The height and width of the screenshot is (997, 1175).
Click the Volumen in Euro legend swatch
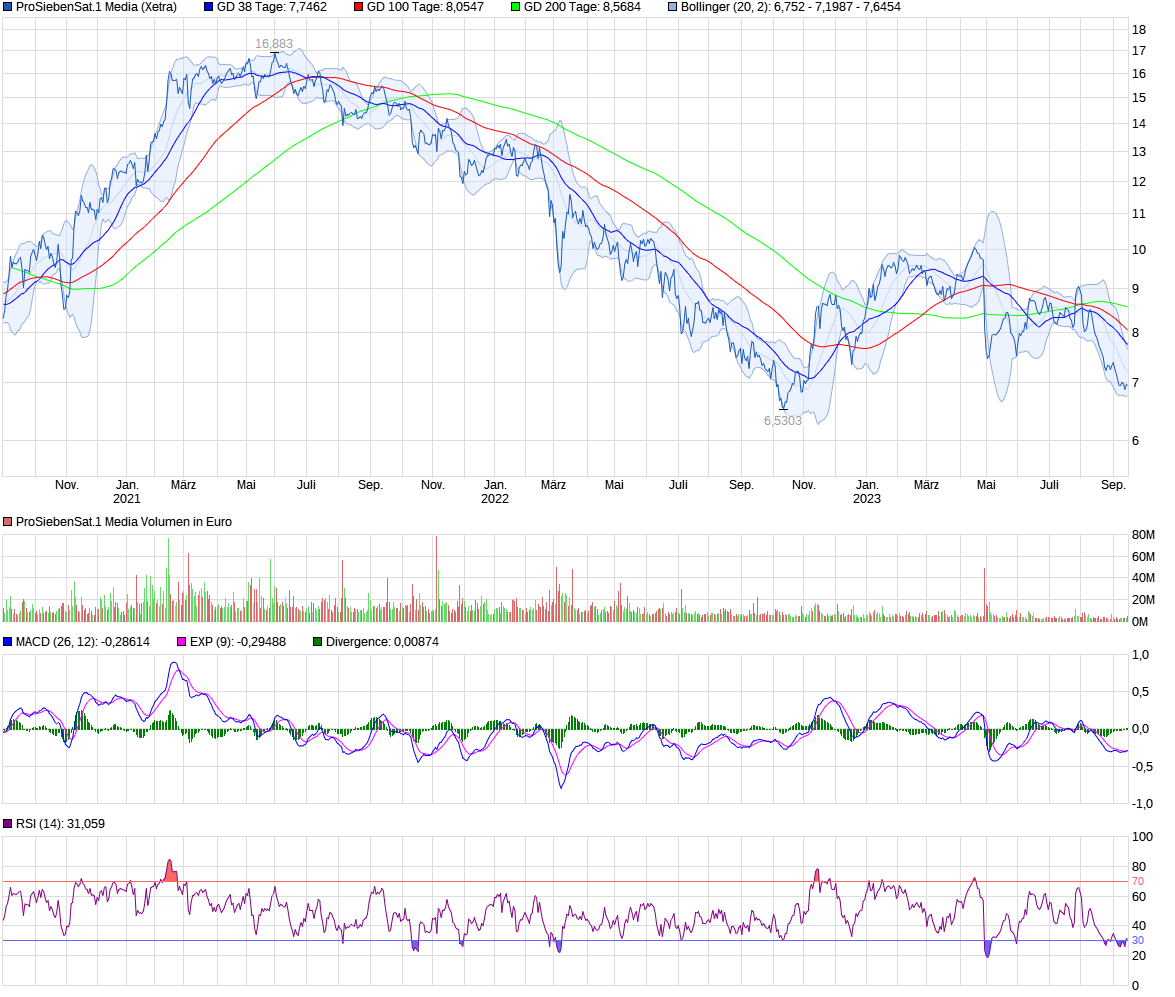pos(7,522)
